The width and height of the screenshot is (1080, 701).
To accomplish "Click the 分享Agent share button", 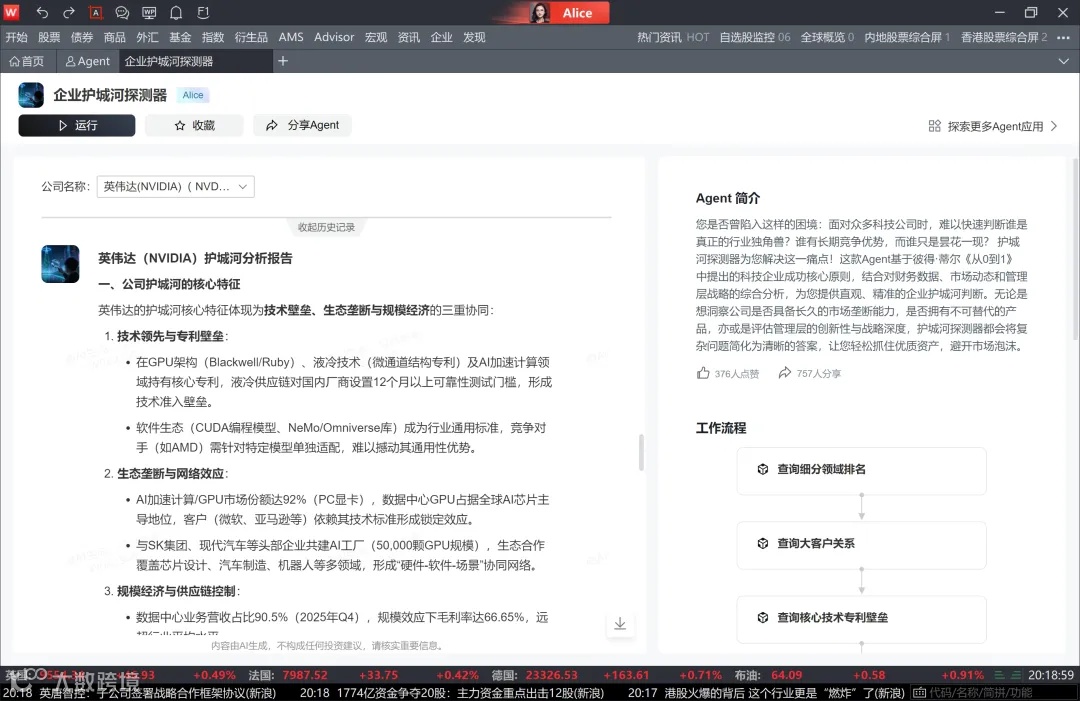I will [302, 125].
